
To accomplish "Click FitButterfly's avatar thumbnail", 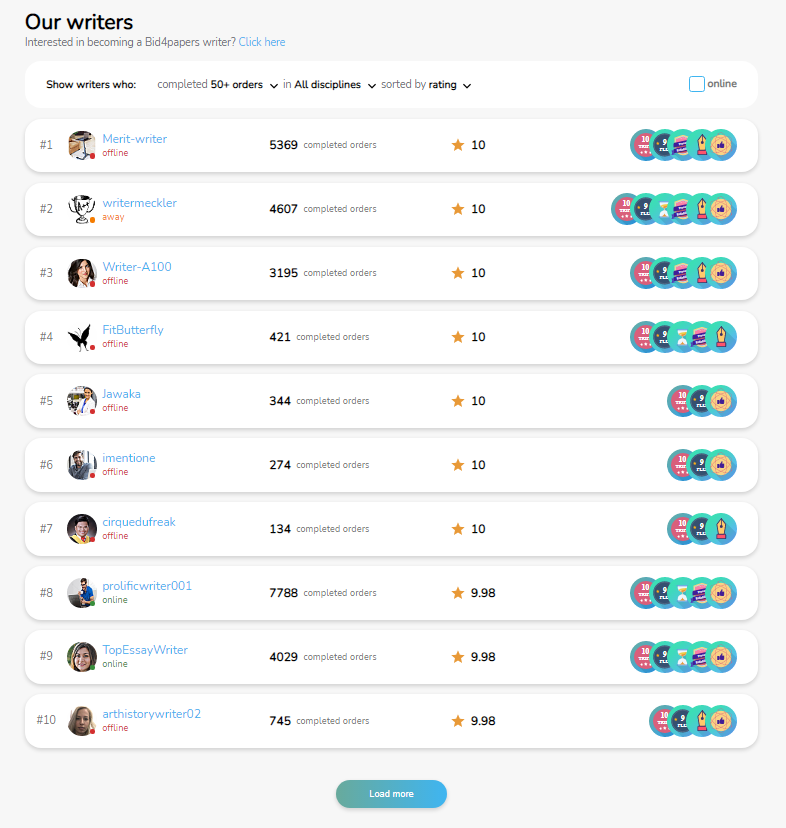I will click(x=82, y=337).
